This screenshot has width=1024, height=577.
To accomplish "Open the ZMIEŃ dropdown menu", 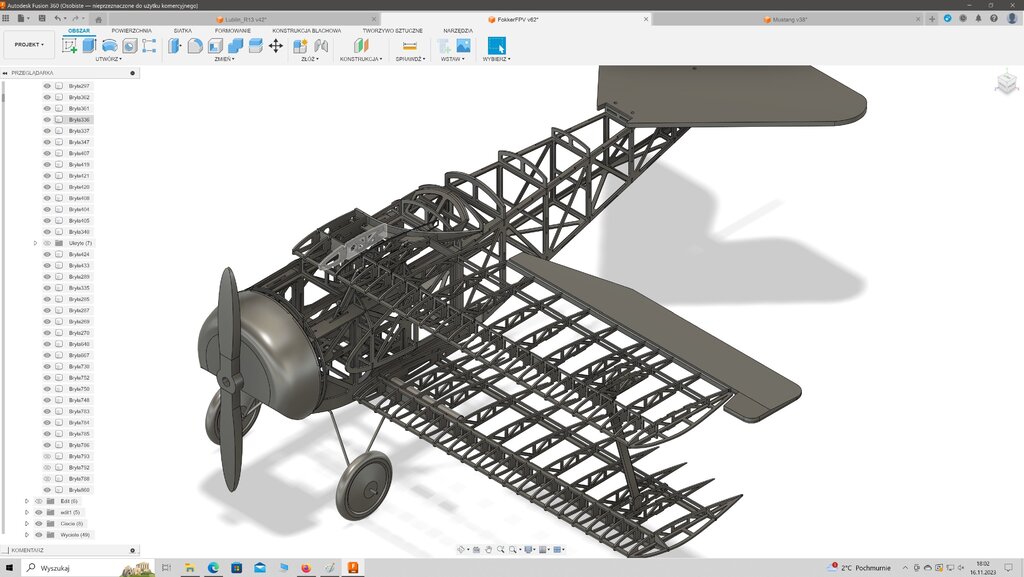I will point(224,59).
